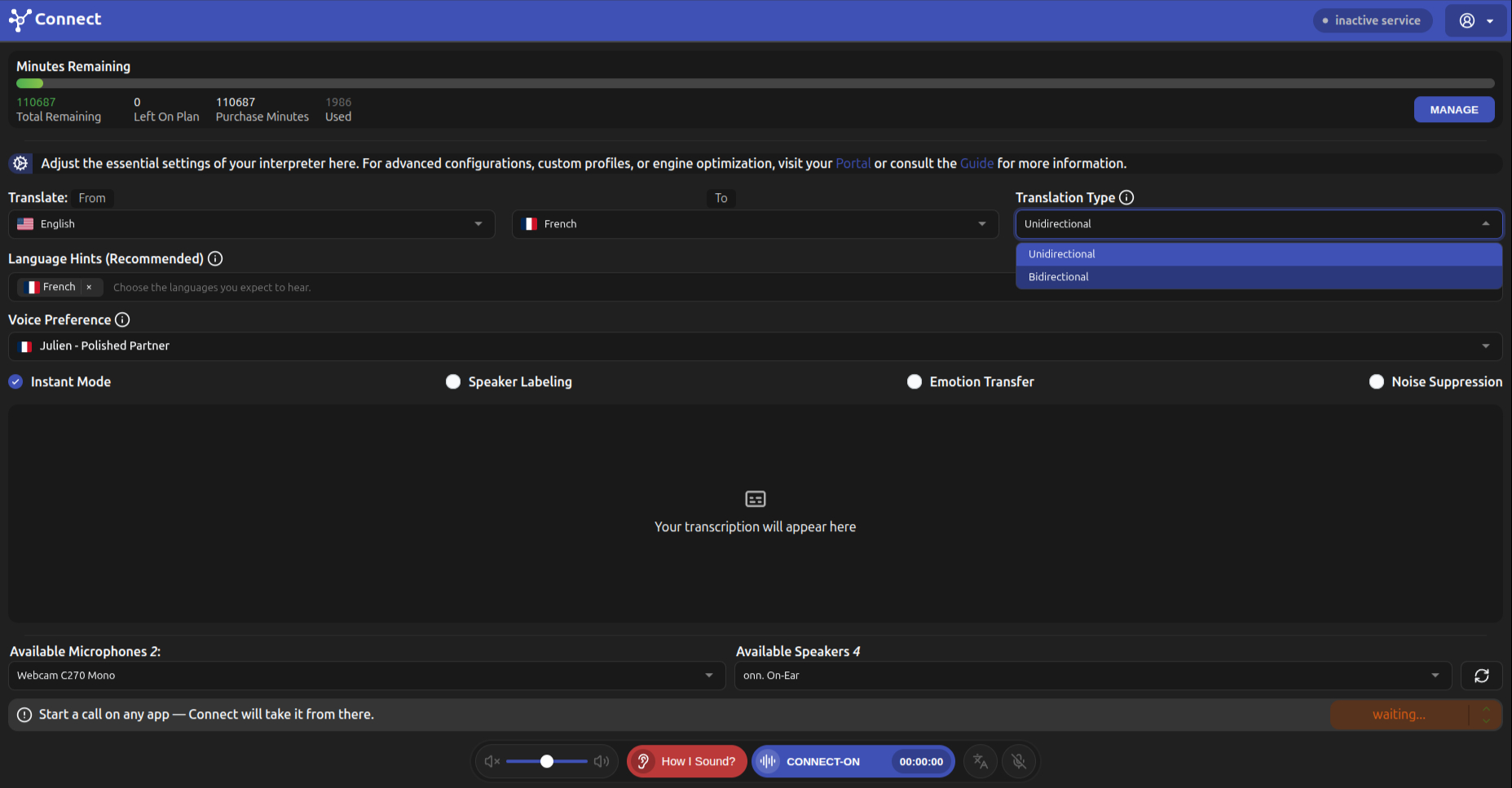Click the ear icon on How I Sound
This screenshot has height=788, width=1512.
tap(643, 761)
